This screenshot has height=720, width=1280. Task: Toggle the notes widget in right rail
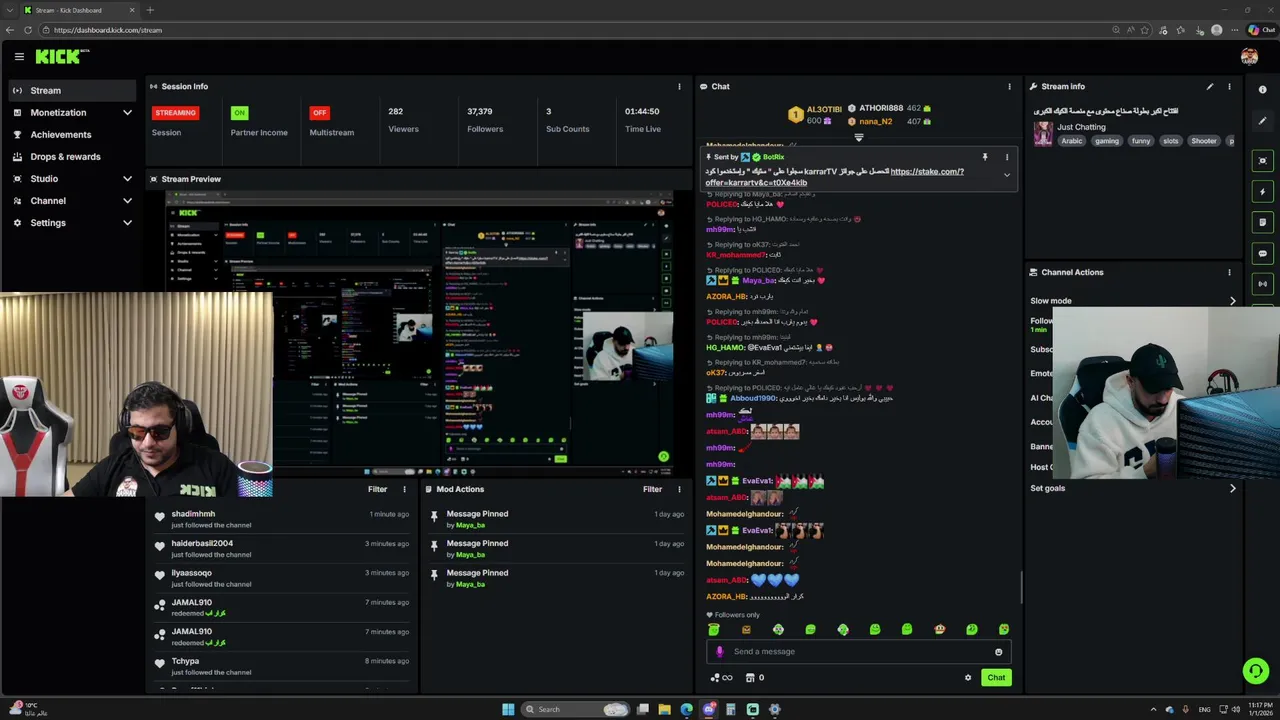point(1263,222)
